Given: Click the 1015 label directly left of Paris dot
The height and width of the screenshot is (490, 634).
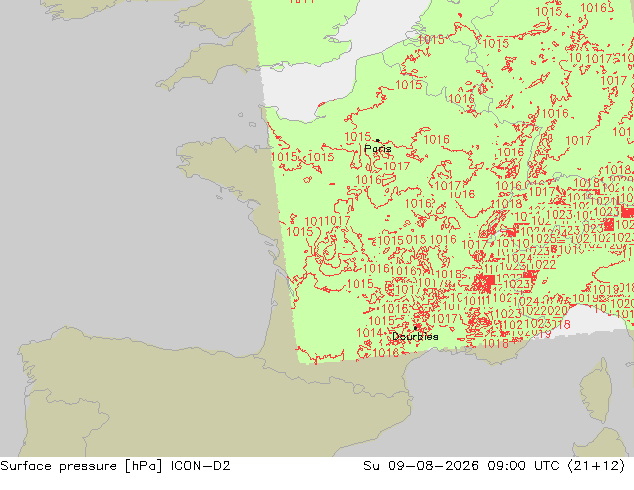Looking at the screenshot, I should coord(358,137).
